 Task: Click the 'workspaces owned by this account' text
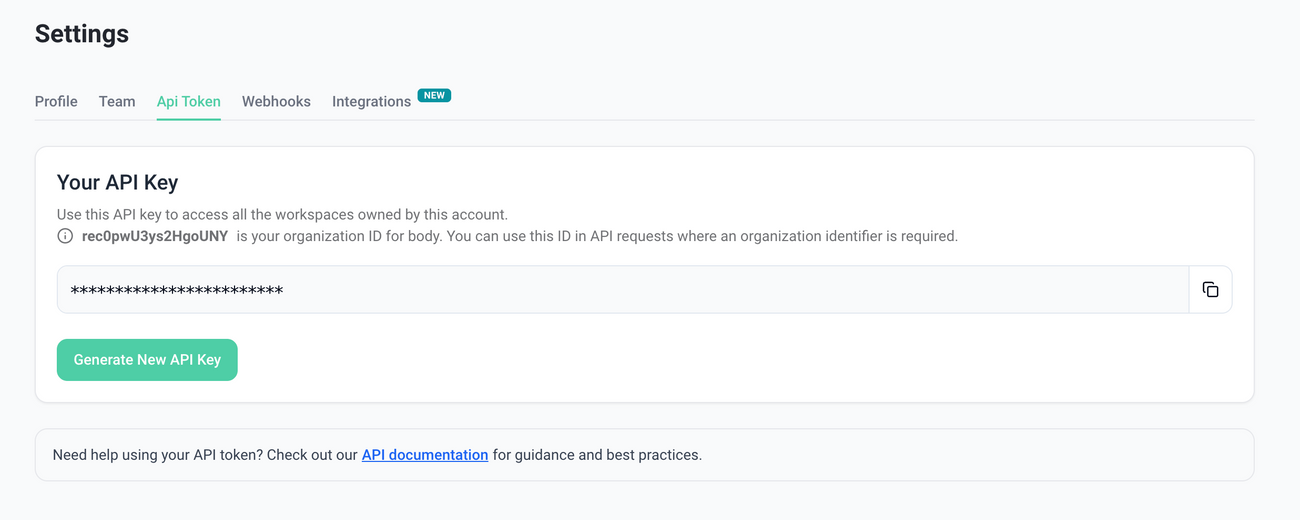pos(398,215)
